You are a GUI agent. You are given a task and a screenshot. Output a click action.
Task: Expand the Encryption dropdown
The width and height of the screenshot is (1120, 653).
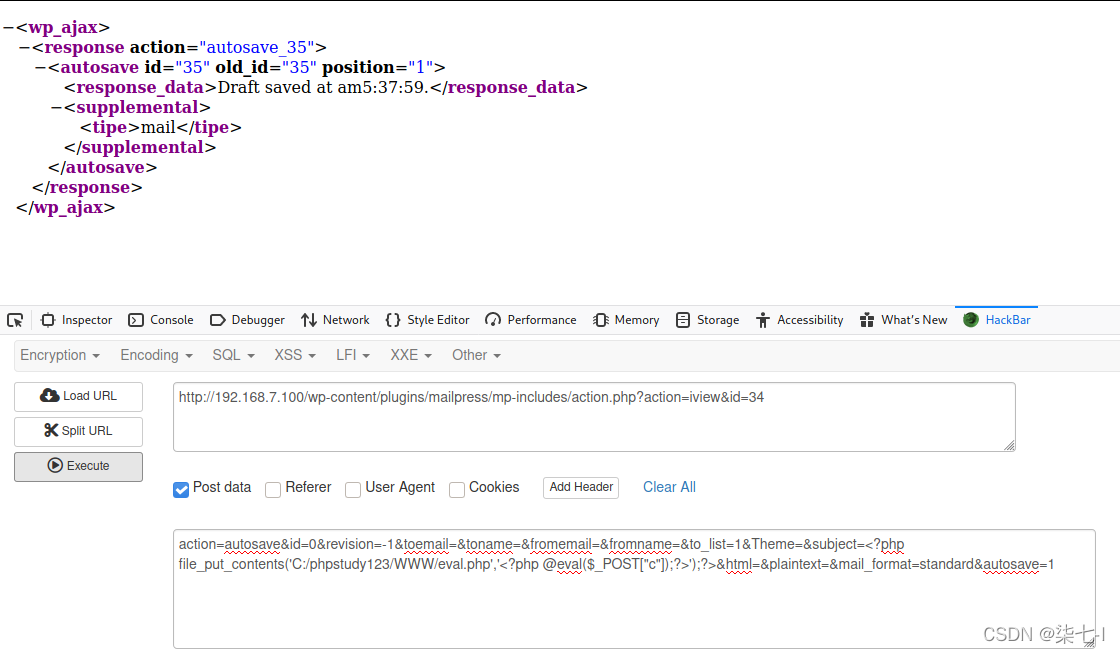(60, 355)
